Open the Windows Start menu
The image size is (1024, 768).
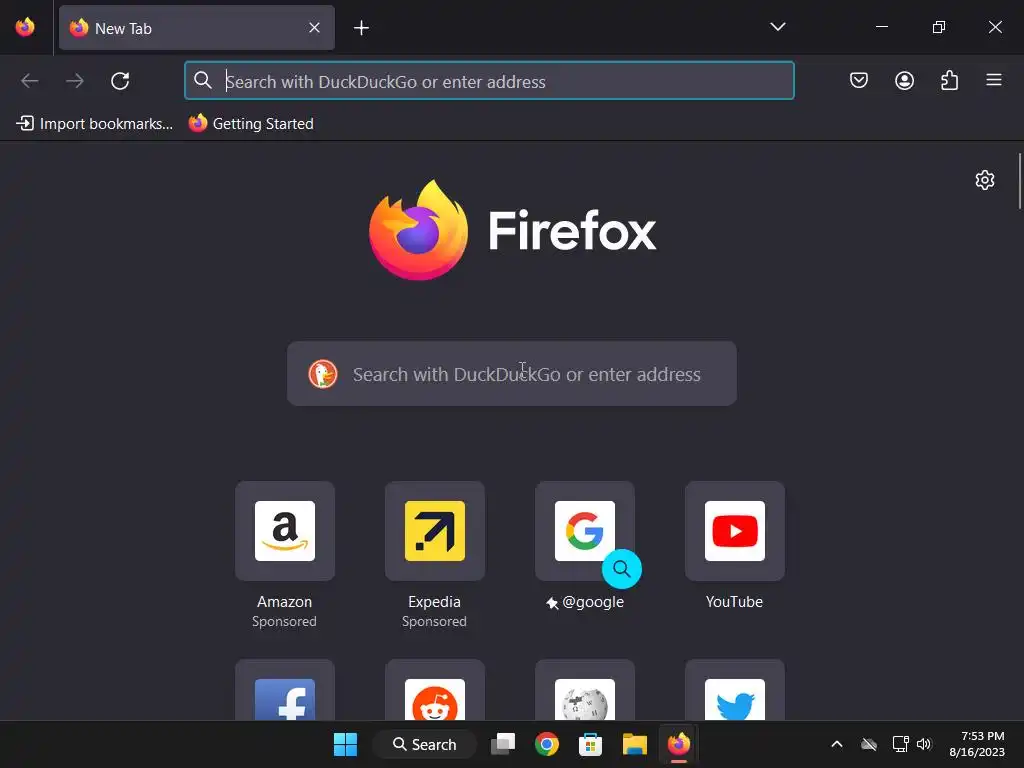point(345,744)
